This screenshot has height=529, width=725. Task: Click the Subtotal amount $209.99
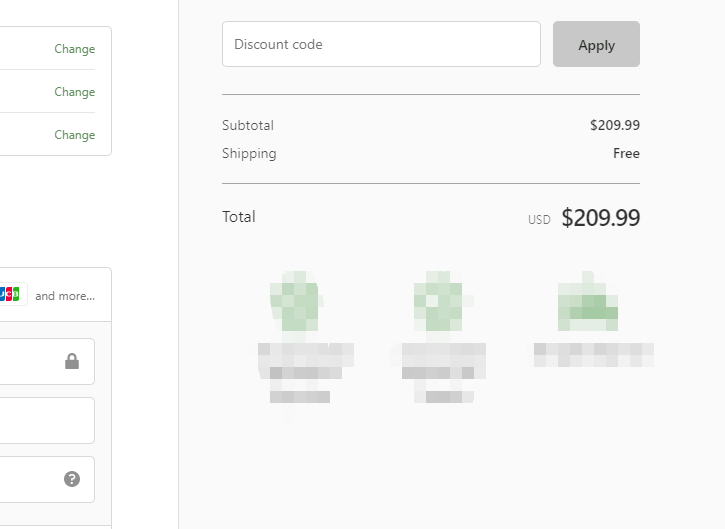pyautogui.click(x=614, y=126)
